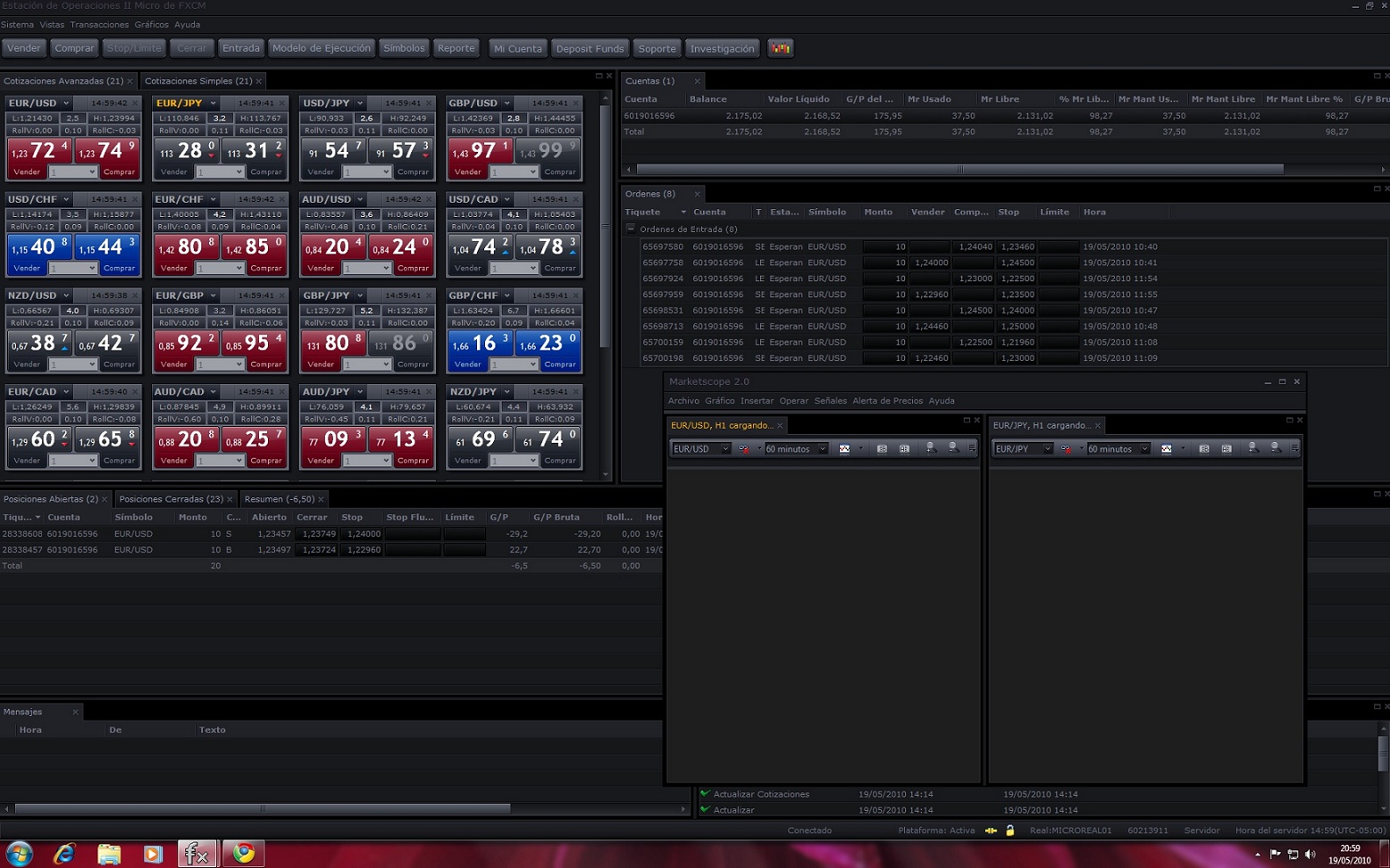Click zoom in magnifier in EUR/USD chart toolbar
The height and width of the screenshot is (868, 1390).
[930, 448]
